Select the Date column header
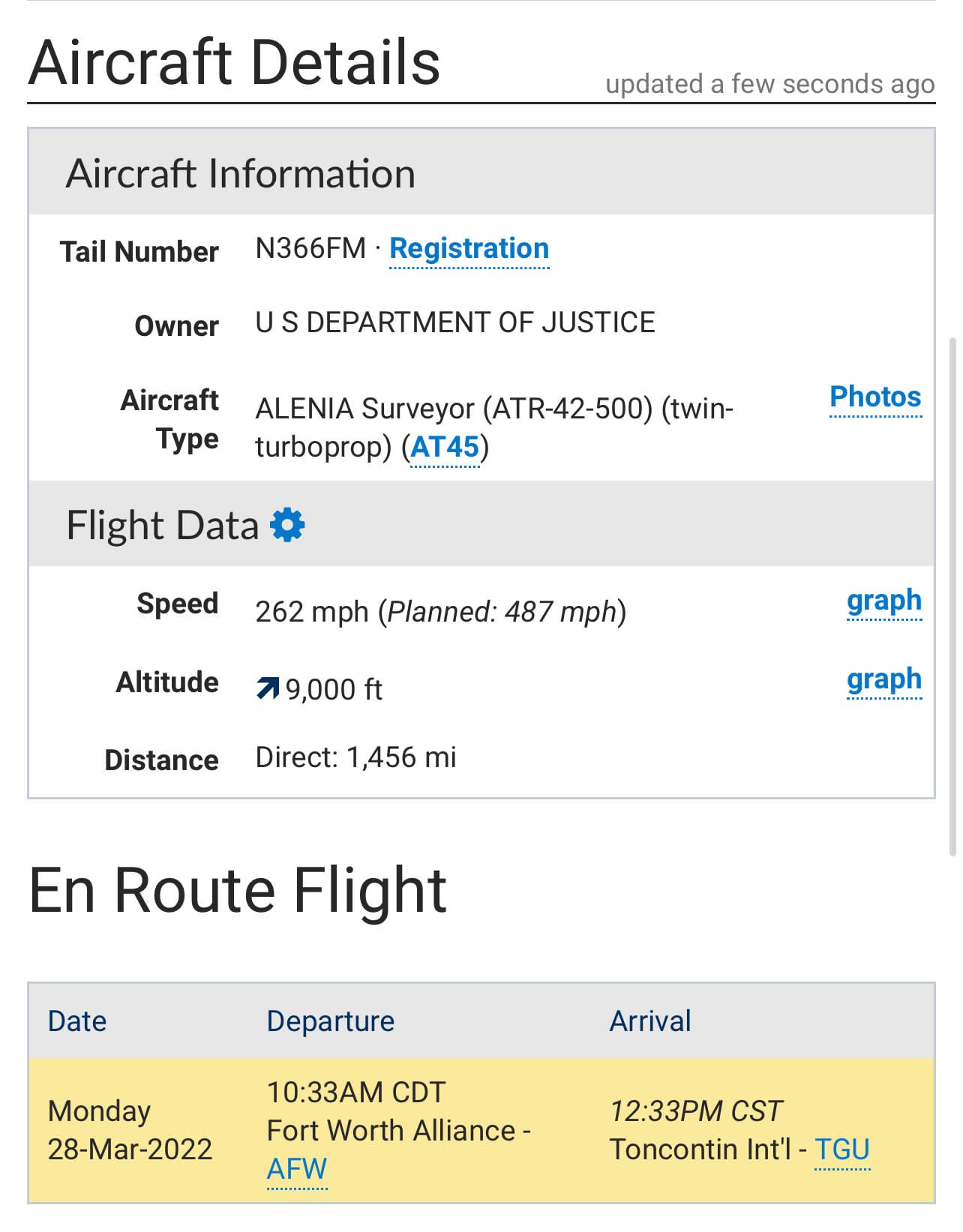The width and height of the screenshot is (963, 1232). point(77,1021)
